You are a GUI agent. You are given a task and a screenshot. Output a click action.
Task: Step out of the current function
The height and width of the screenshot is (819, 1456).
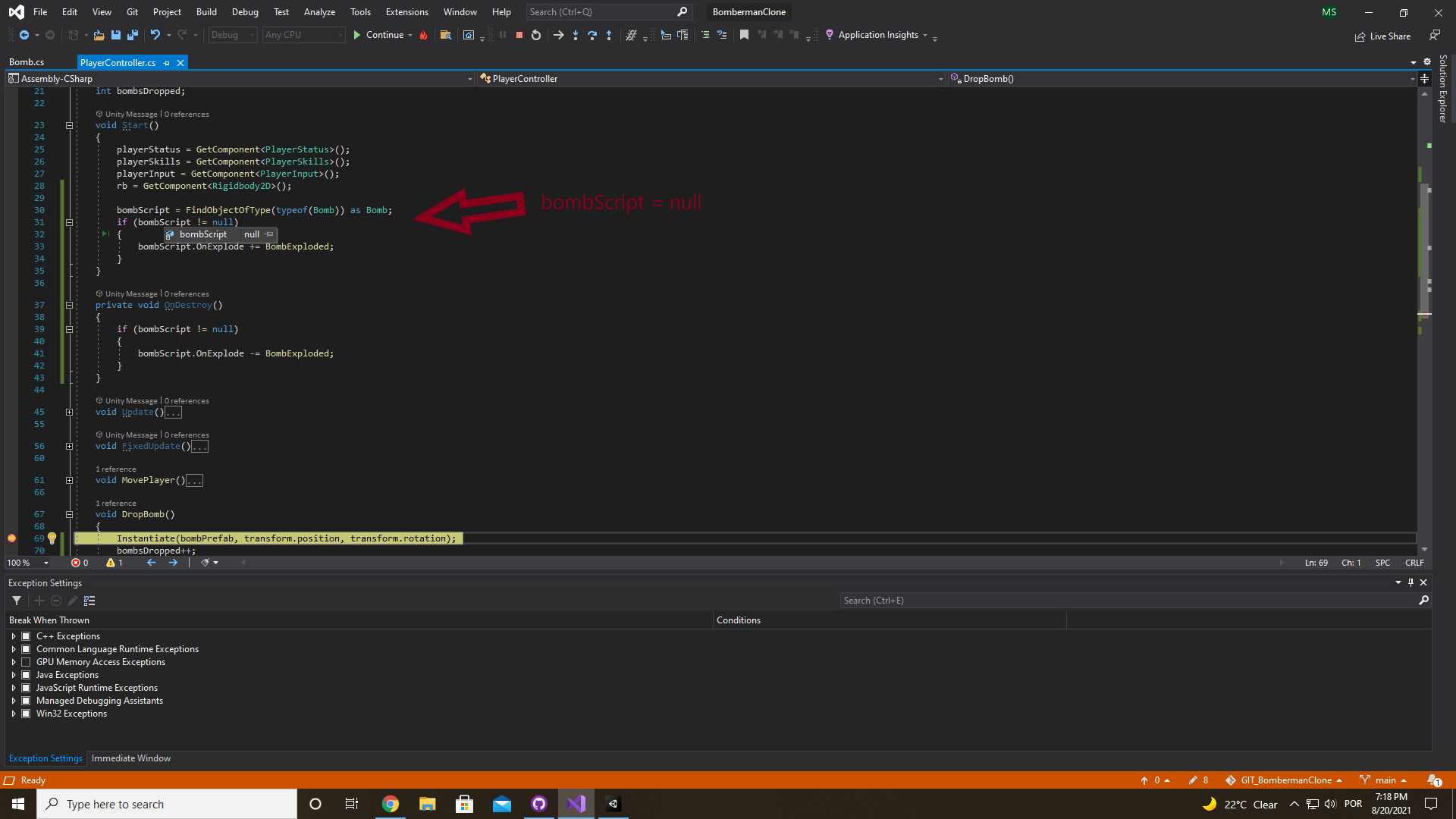(x=609, y=35)
